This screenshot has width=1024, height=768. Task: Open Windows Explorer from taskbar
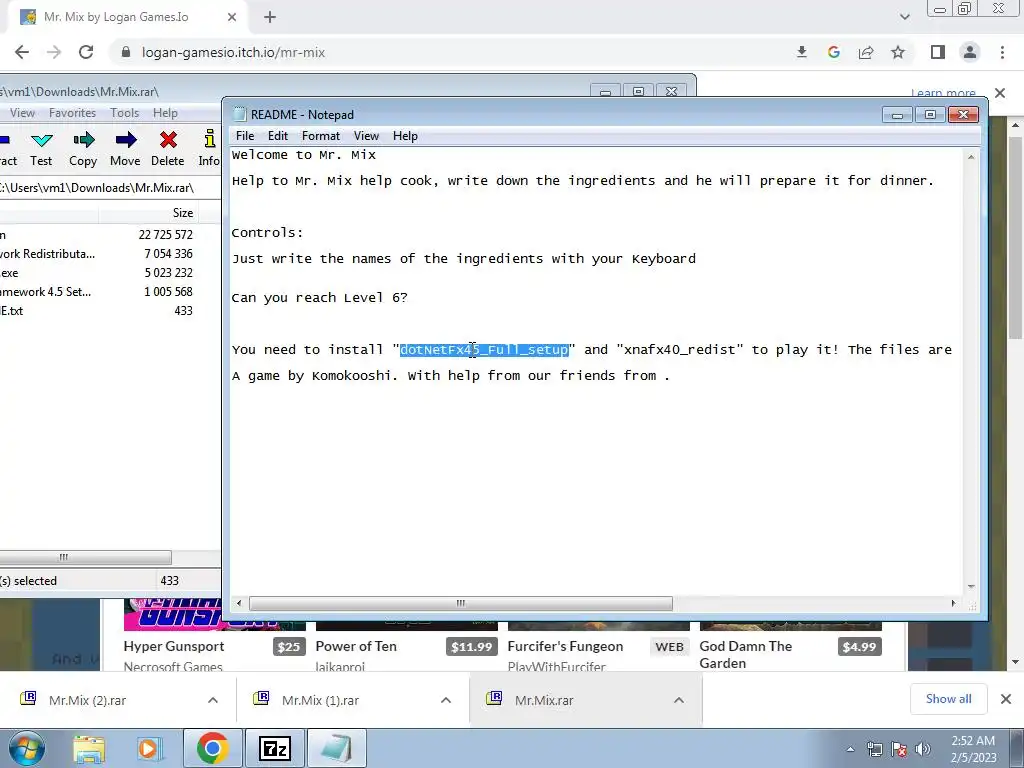(89, 748)
